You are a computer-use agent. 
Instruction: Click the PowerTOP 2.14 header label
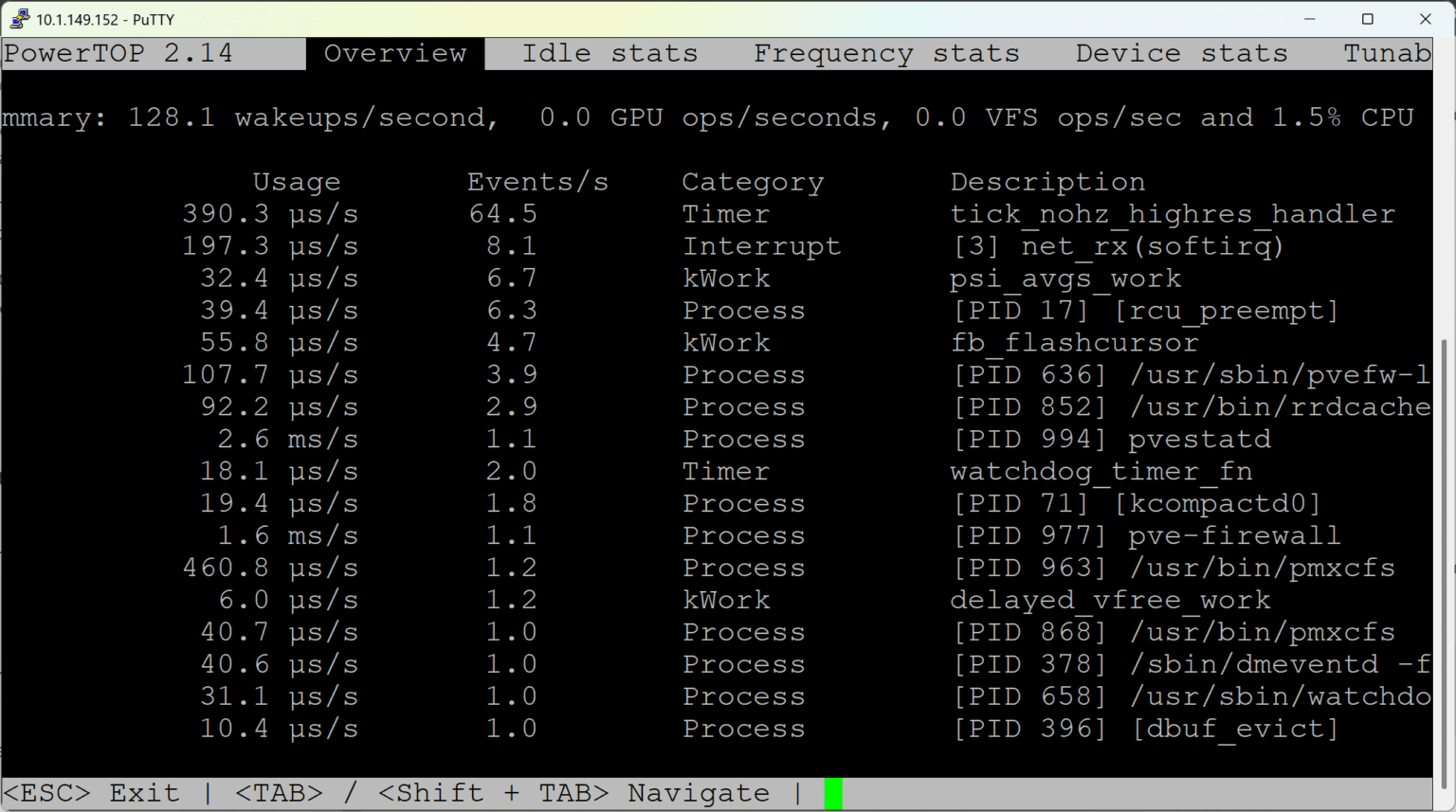click(x=118, y=53)
